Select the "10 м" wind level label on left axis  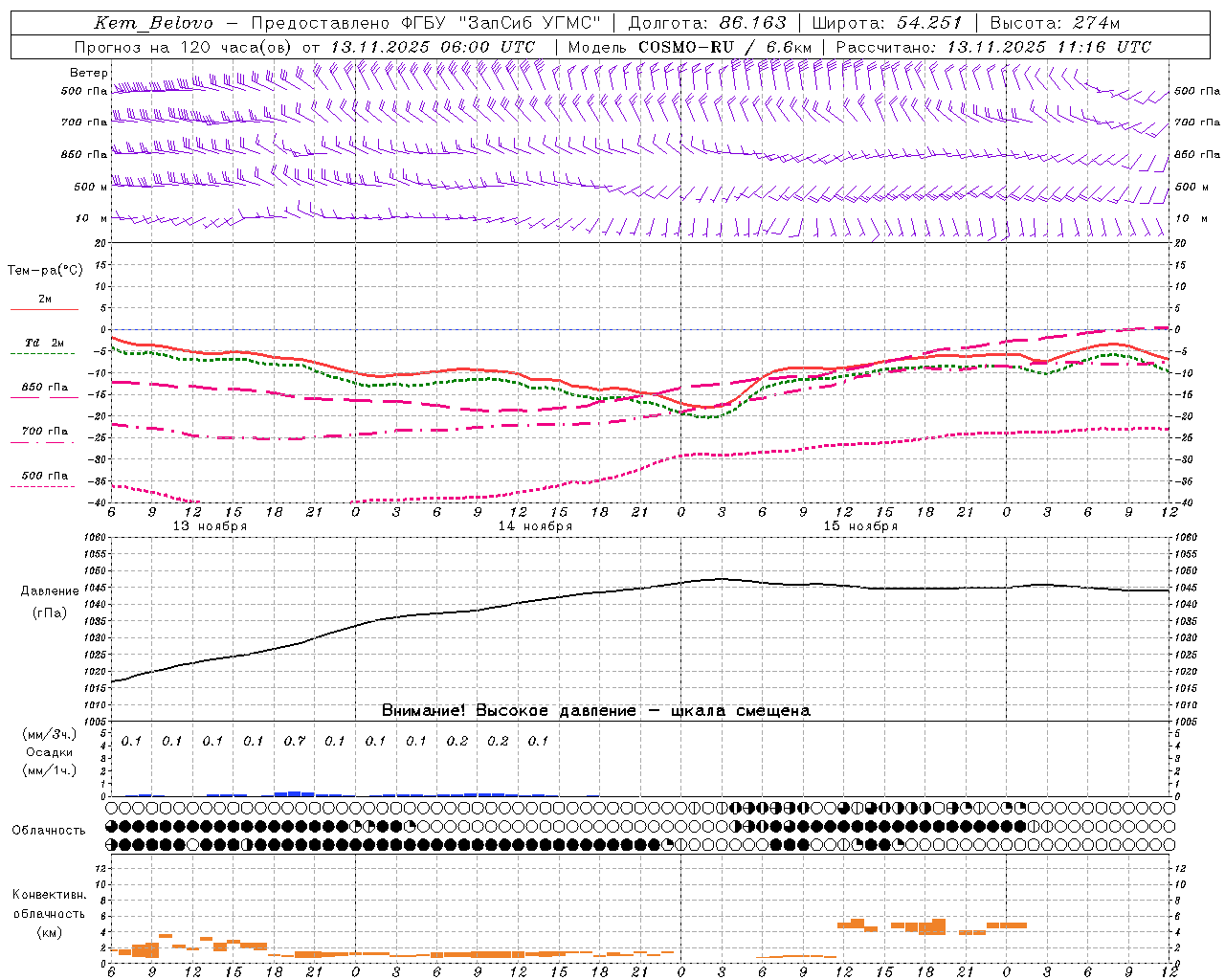91,218
